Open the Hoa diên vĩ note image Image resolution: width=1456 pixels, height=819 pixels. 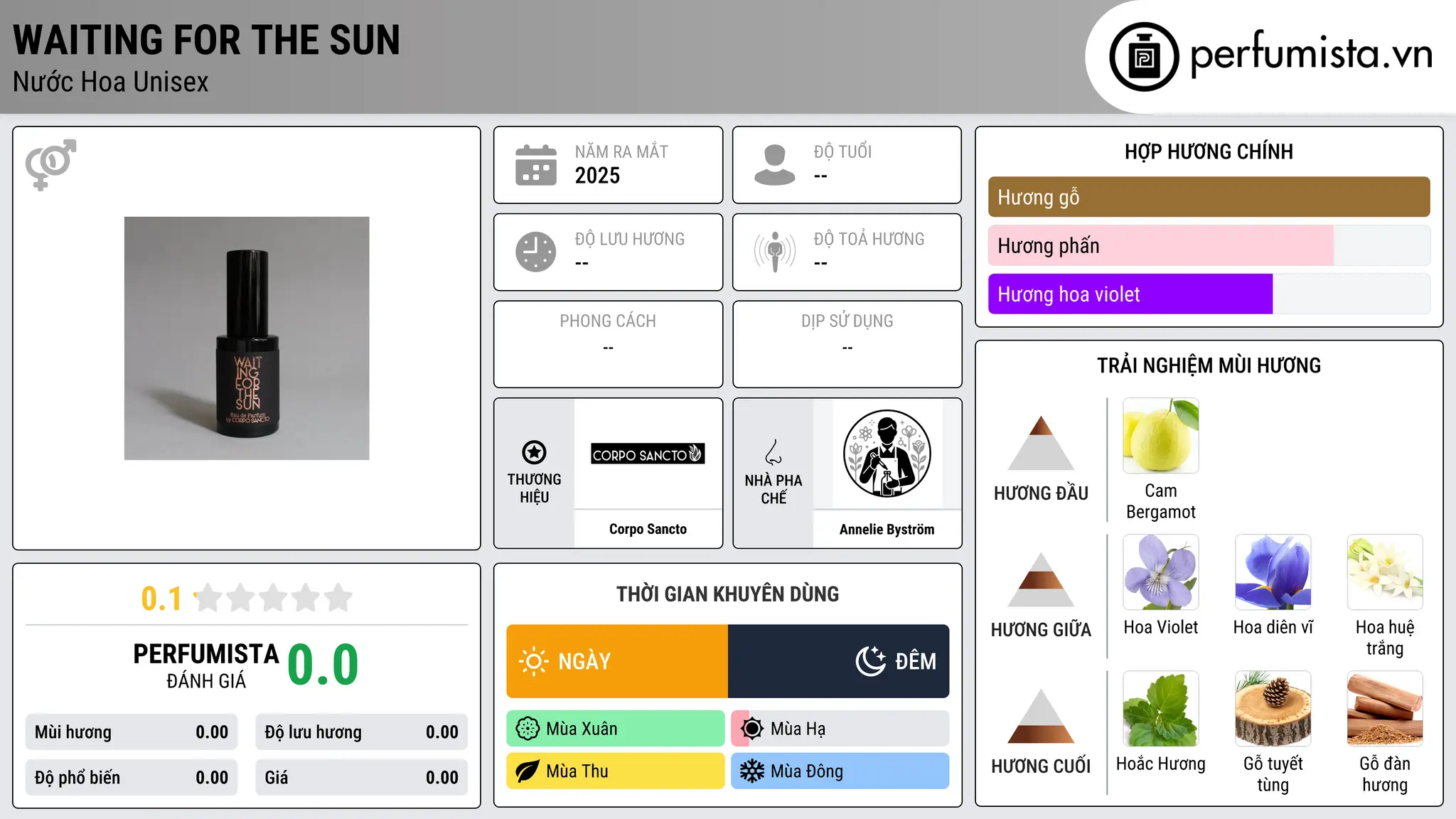(x=1273, y=572)
